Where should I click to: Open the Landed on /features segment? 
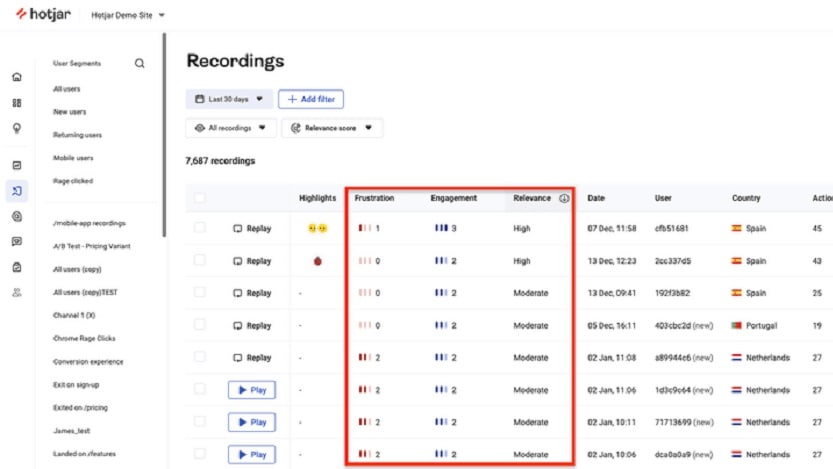pyautogui.click(x=84, y=454)
